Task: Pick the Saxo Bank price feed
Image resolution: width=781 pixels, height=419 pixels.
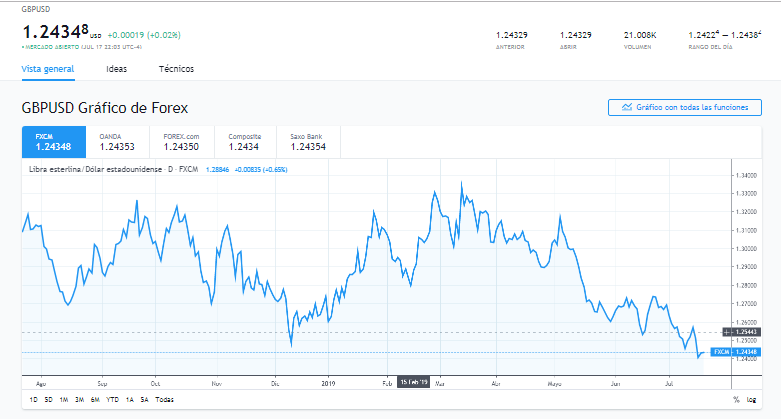Action: point(308,142)
